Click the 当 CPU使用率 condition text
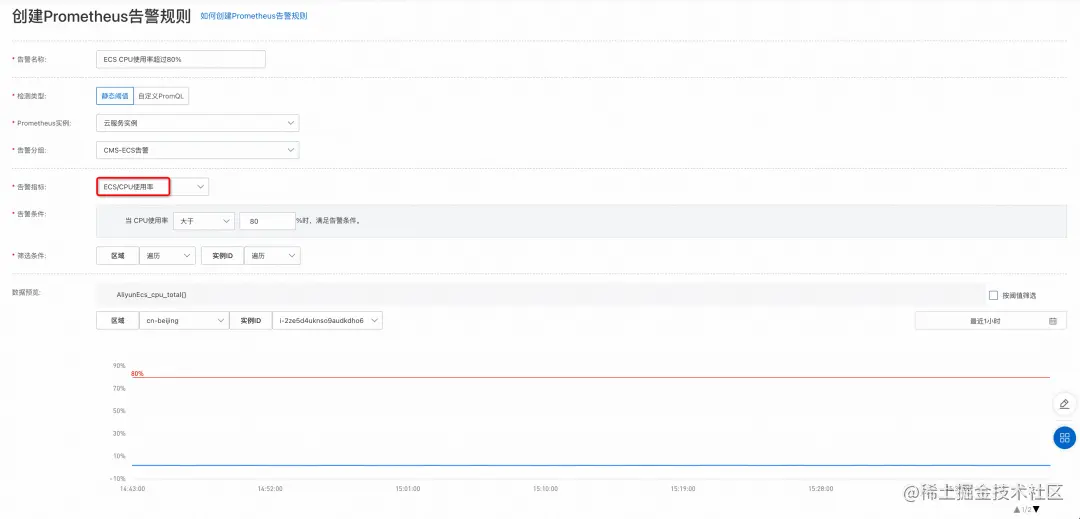1080x519 pixels. 147,221
